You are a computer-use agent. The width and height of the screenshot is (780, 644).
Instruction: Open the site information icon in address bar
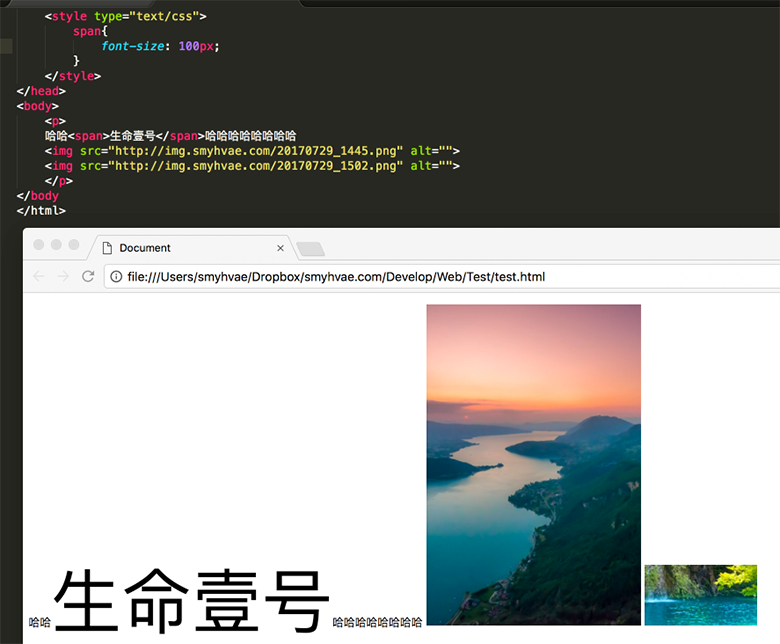coord(117,277)
